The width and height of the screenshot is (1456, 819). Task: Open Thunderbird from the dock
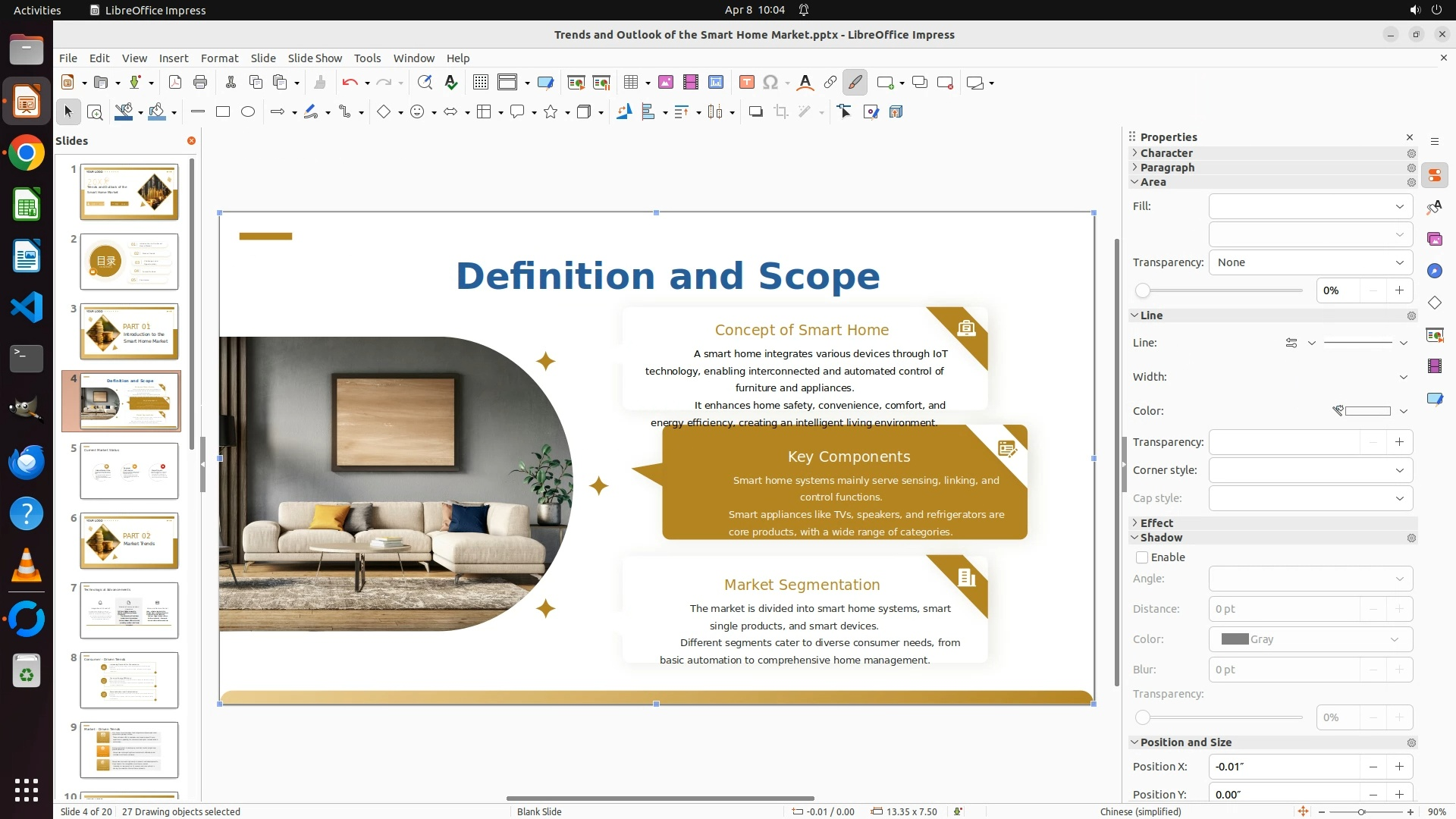click(x=27, y=462)
